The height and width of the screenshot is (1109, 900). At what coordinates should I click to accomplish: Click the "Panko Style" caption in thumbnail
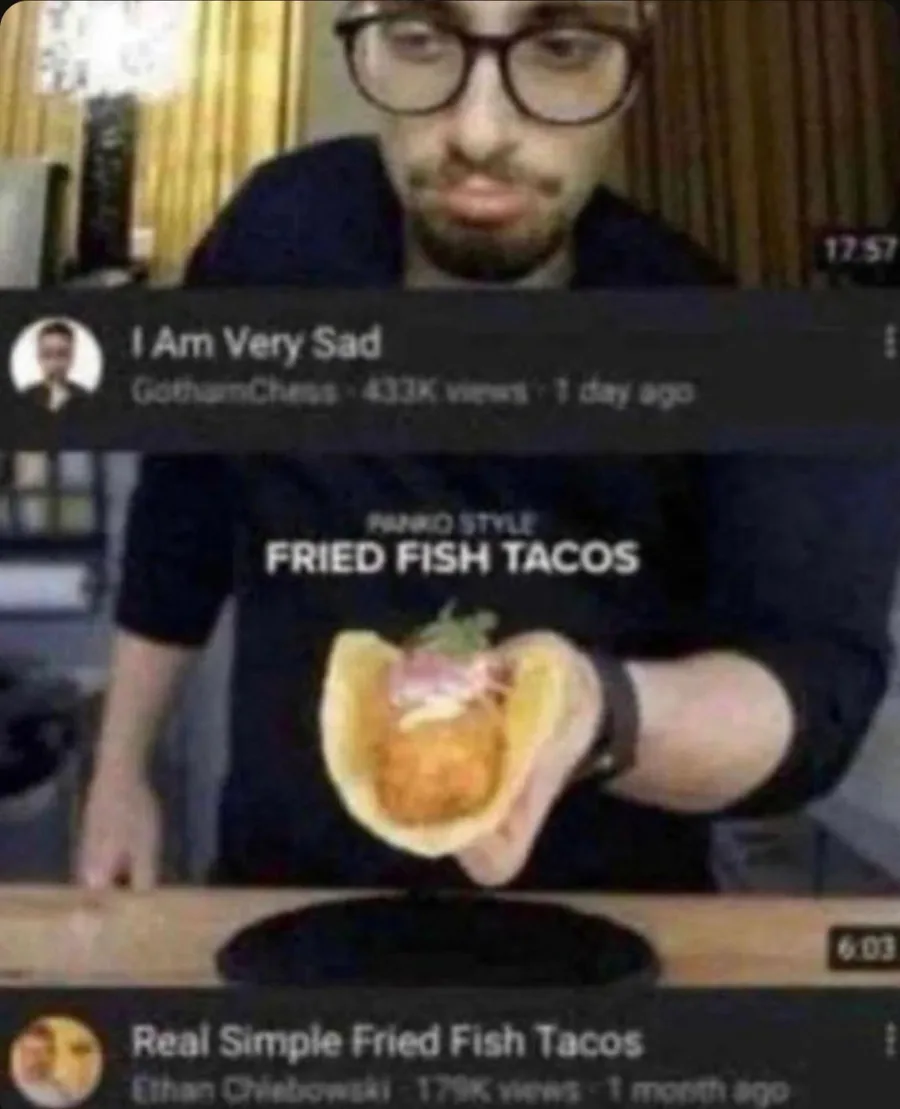tap(452, 525)
